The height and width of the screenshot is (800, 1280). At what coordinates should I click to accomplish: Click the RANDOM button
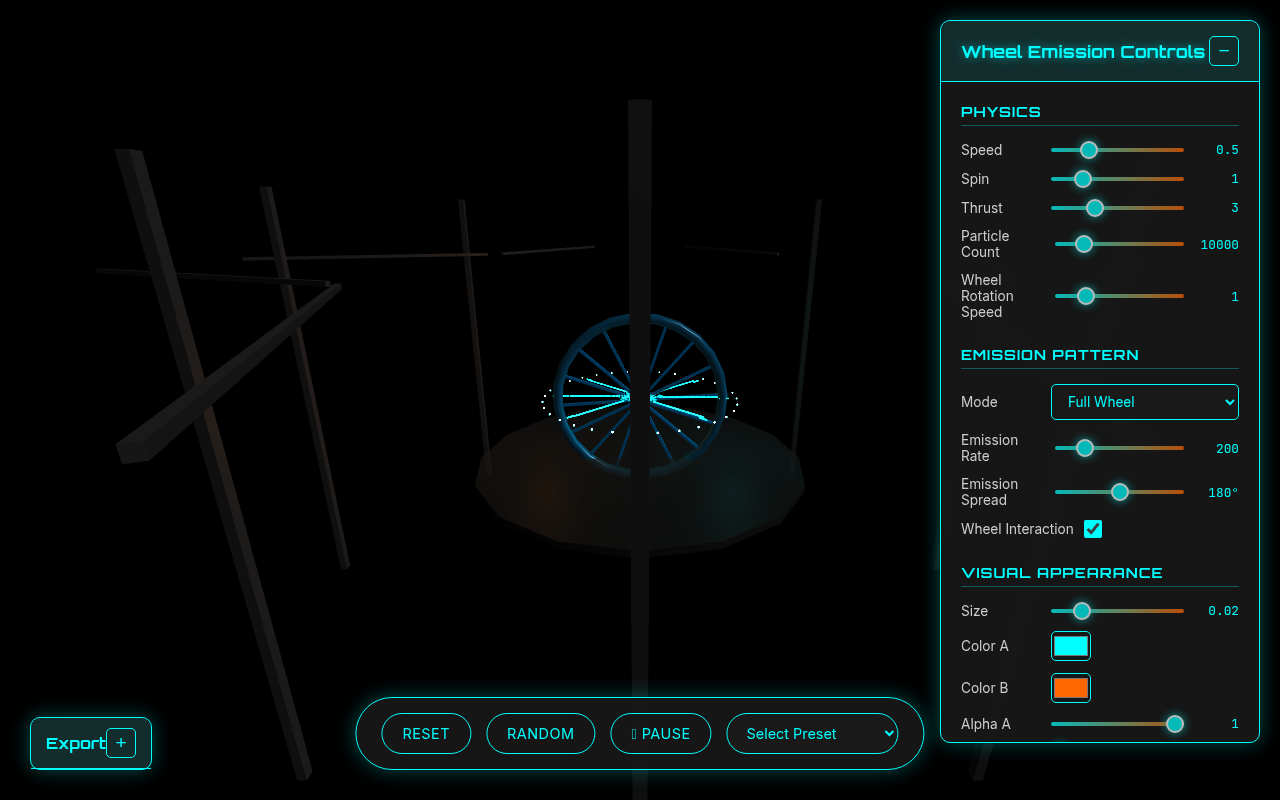pos(540,733)
